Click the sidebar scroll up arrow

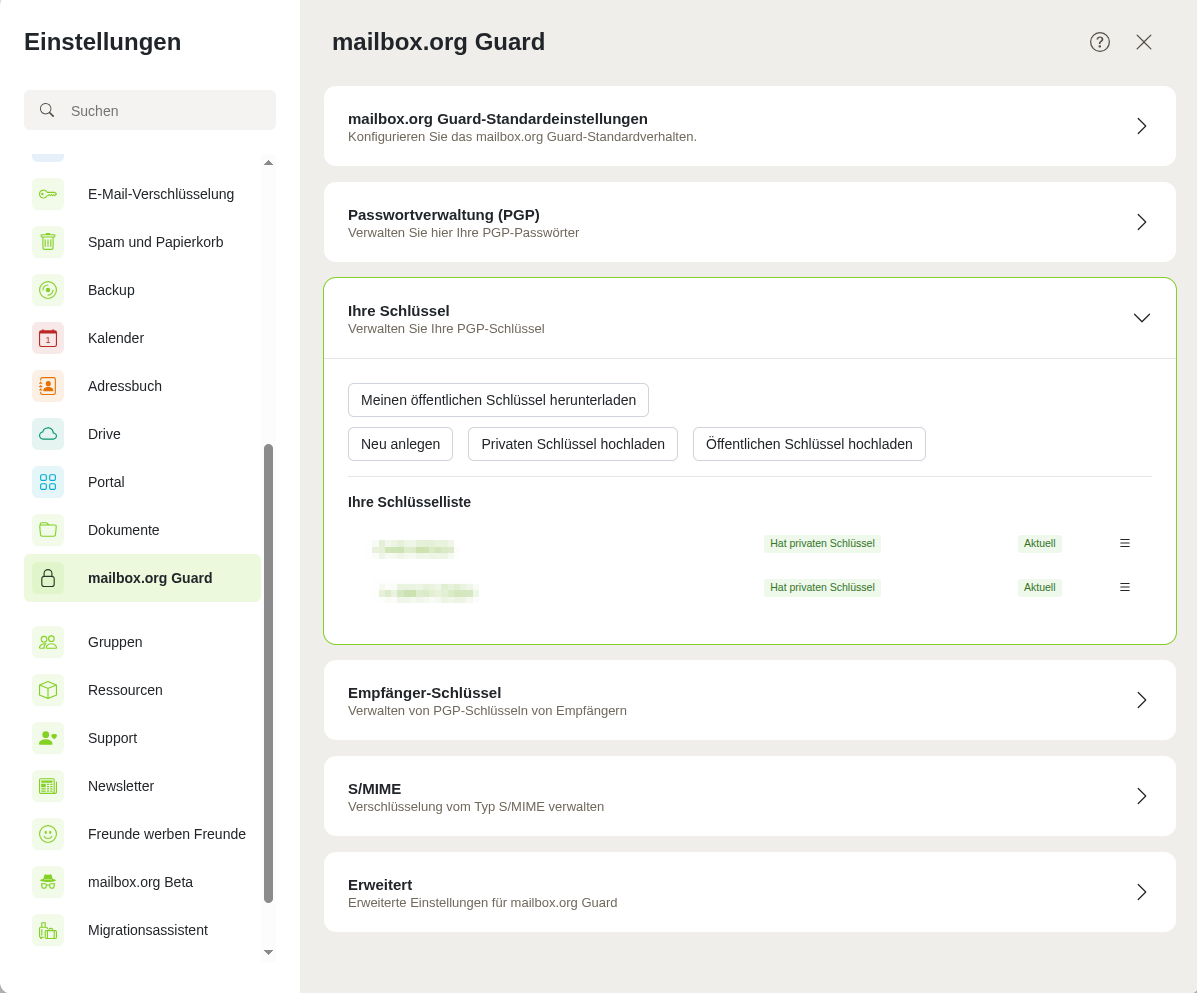point(269,163)
